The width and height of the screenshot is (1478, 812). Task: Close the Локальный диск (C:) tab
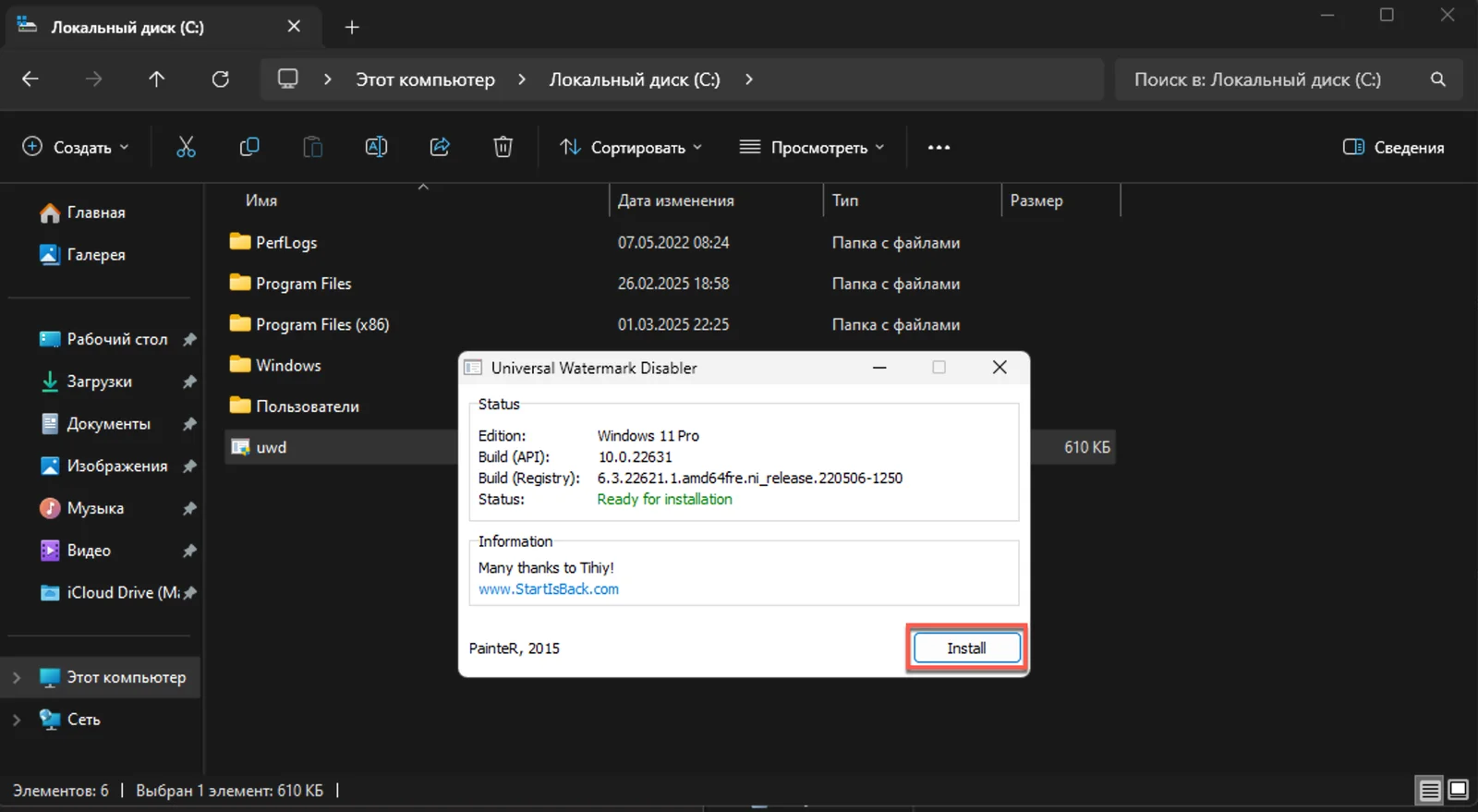pyautogui.click(x=294, y=27)
